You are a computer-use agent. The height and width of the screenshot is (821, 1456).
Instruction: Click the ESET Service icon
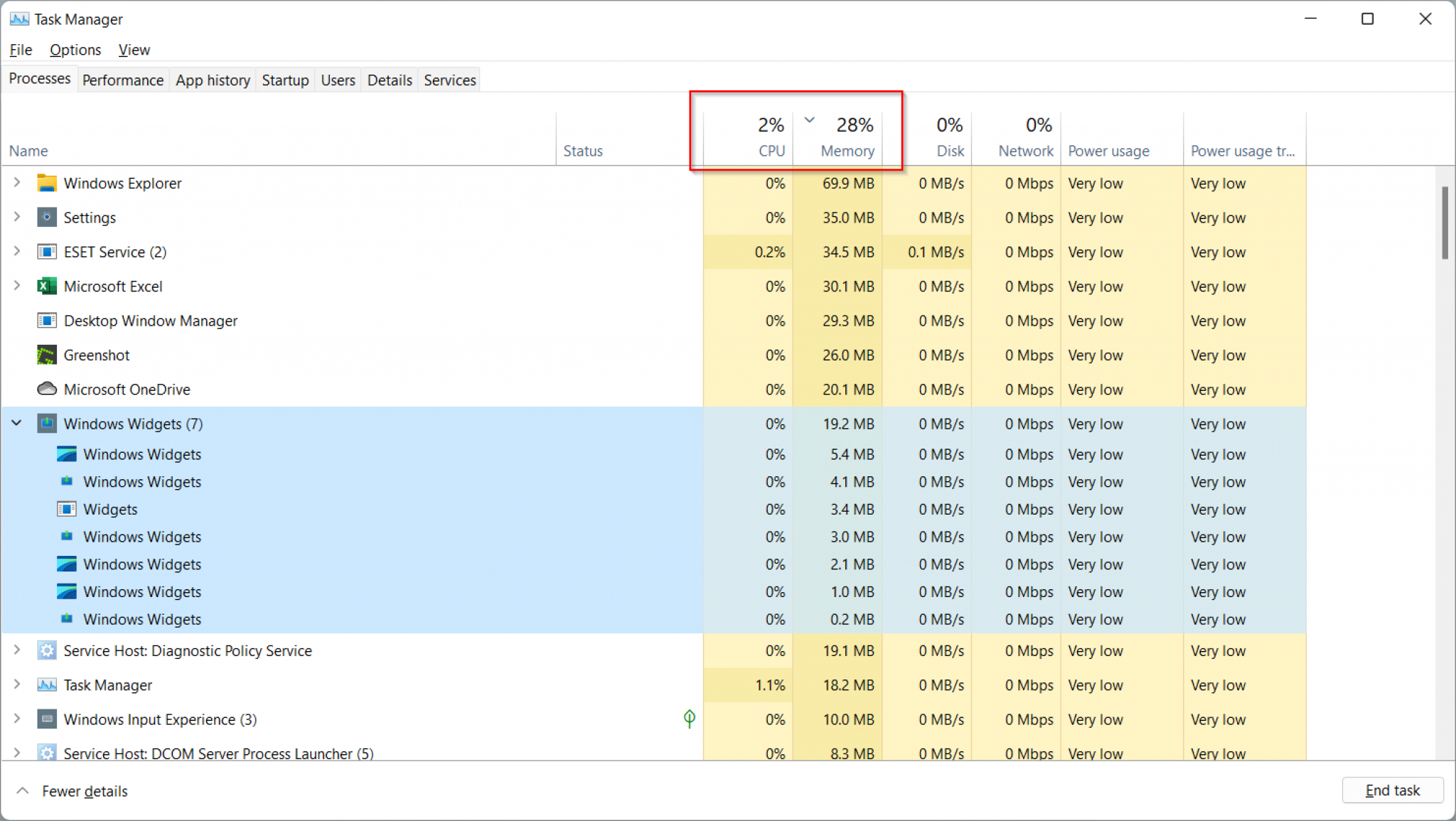[46, 252]
